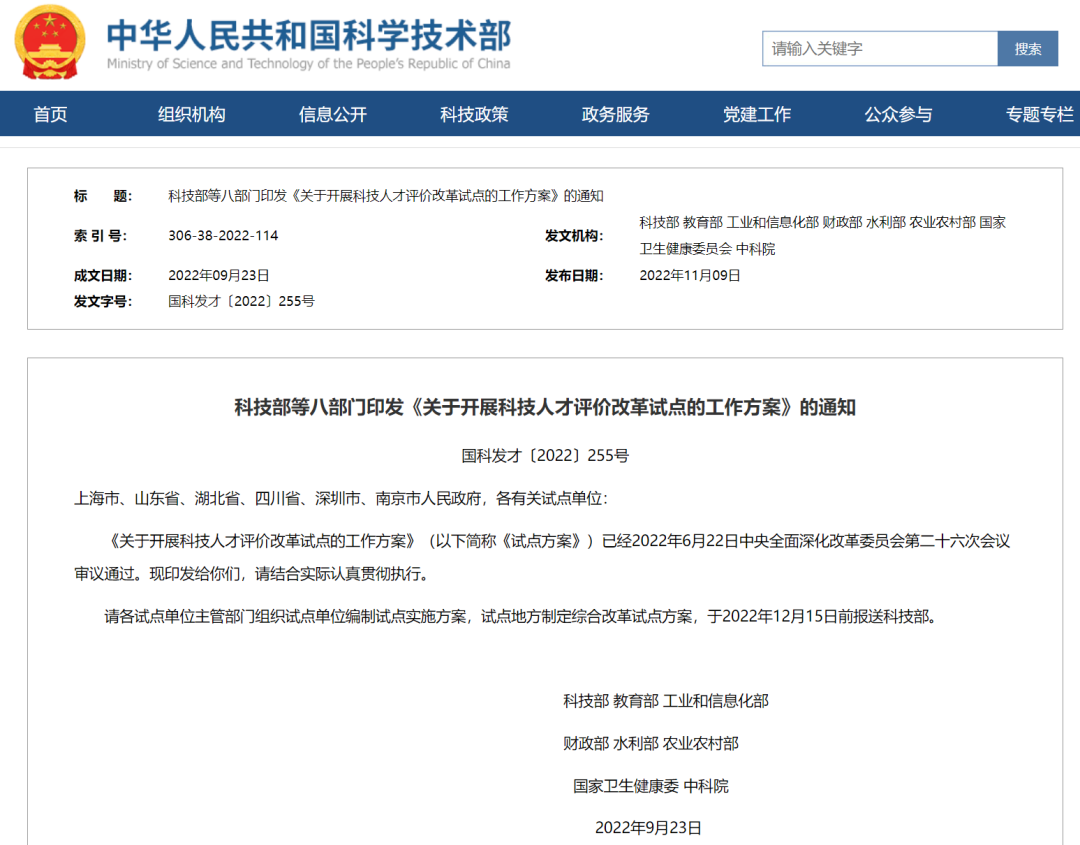The image size is (1080, 845).
Task: Select the 公众参与 navigation item
Action: [898, 114]
